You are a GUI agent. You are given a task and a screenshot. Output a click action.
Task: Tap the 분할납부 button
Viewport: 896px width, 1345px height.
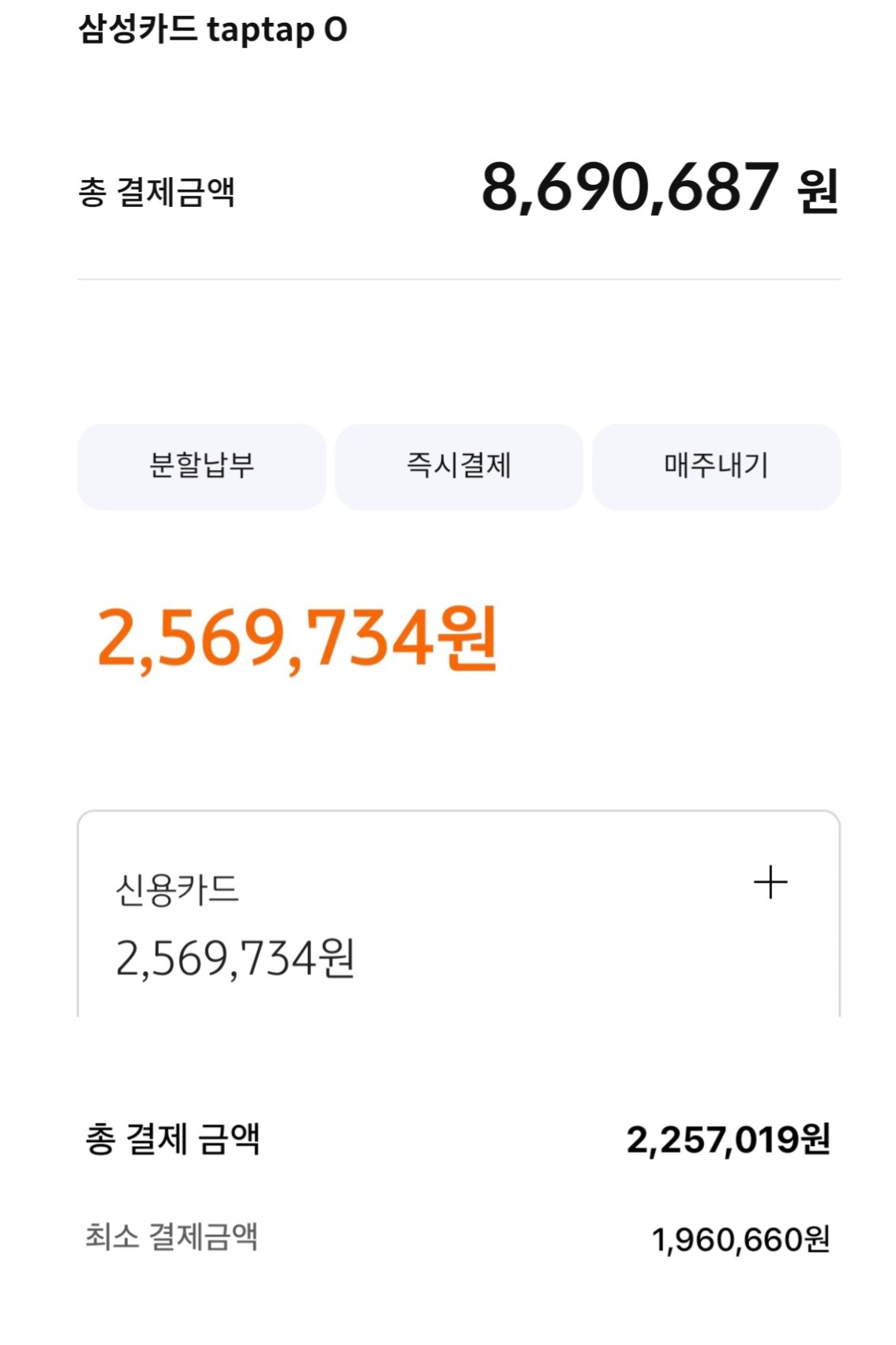201,466
